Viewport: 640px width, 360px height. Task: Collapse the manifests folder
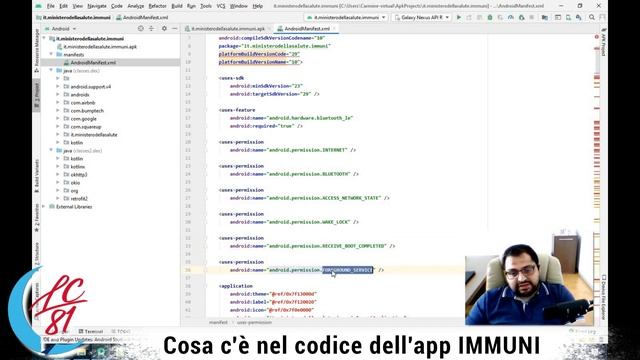tap(51, 54)
